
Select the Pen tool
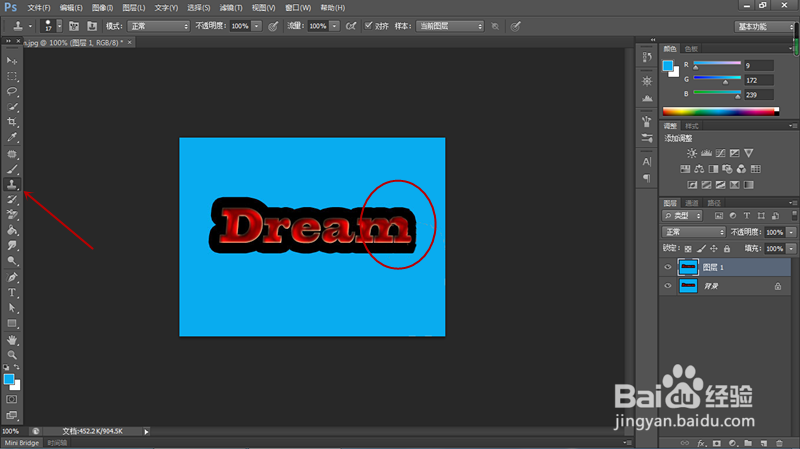12,278
